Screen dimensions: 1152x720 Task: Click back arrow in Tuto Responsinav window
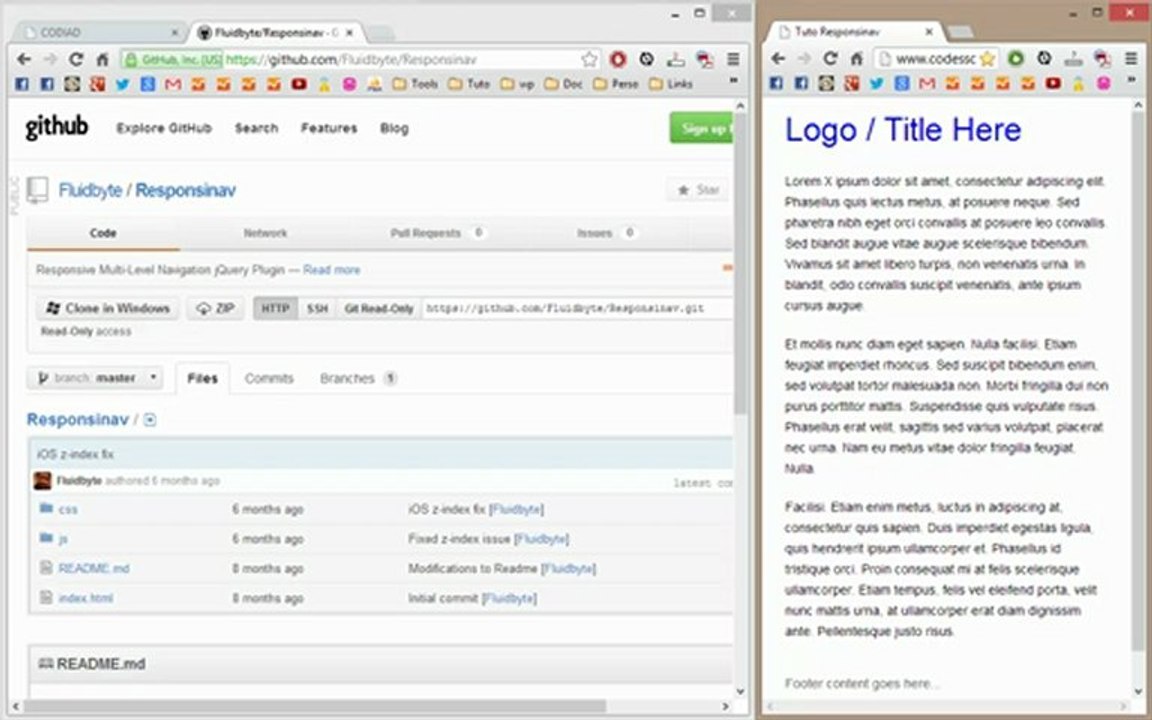778,59
